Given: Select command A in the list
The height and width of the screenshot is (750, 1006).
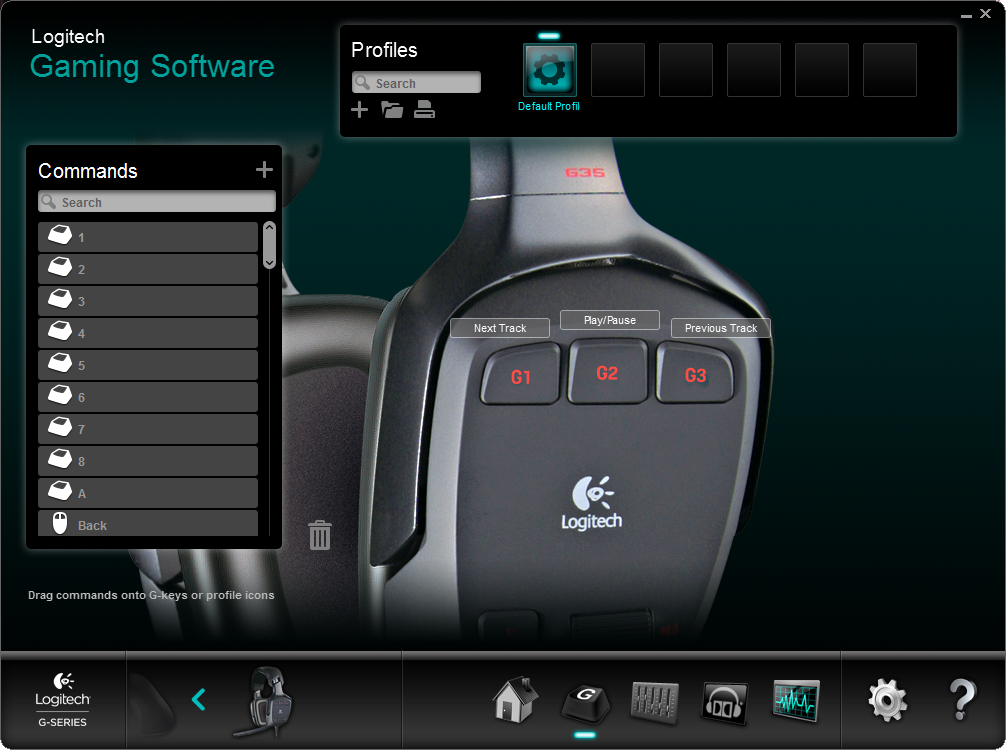Looking at the screenshot, I should [148, 493].
